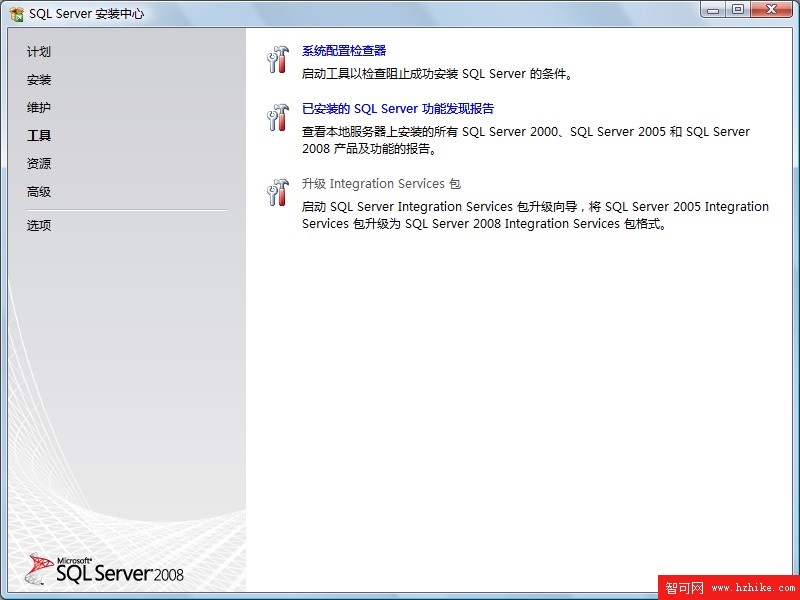Launch the 系统配置检查器 link
The image size is (800, 600).
pos(344,51)
